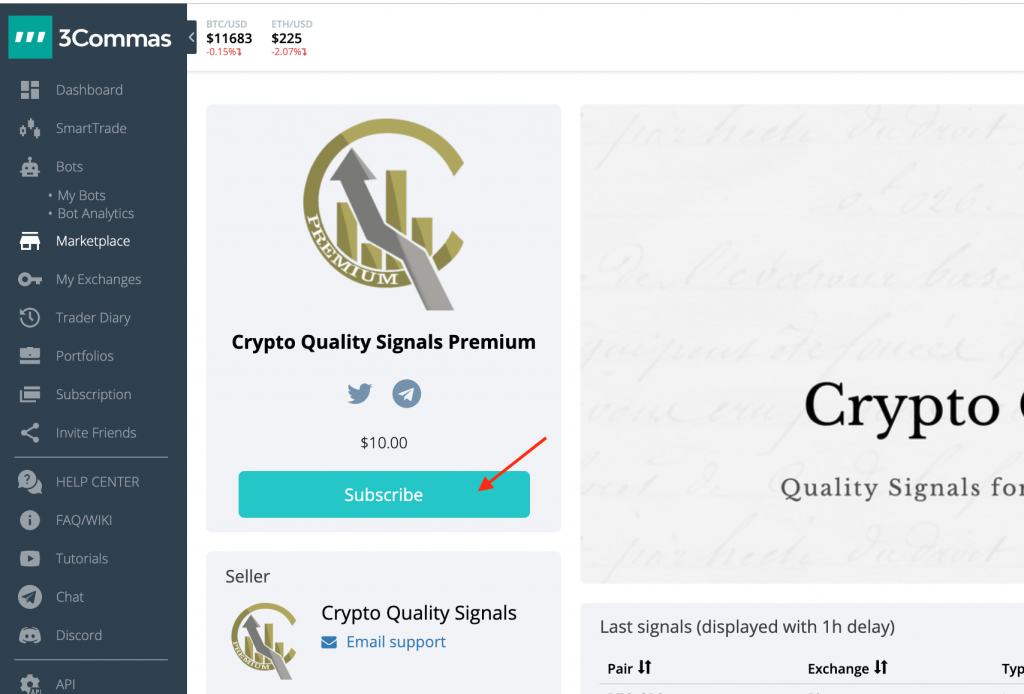Screen dimensions: 1024x694
Task: Open the Portfolios sidebar item
Action: coord(84,356)
